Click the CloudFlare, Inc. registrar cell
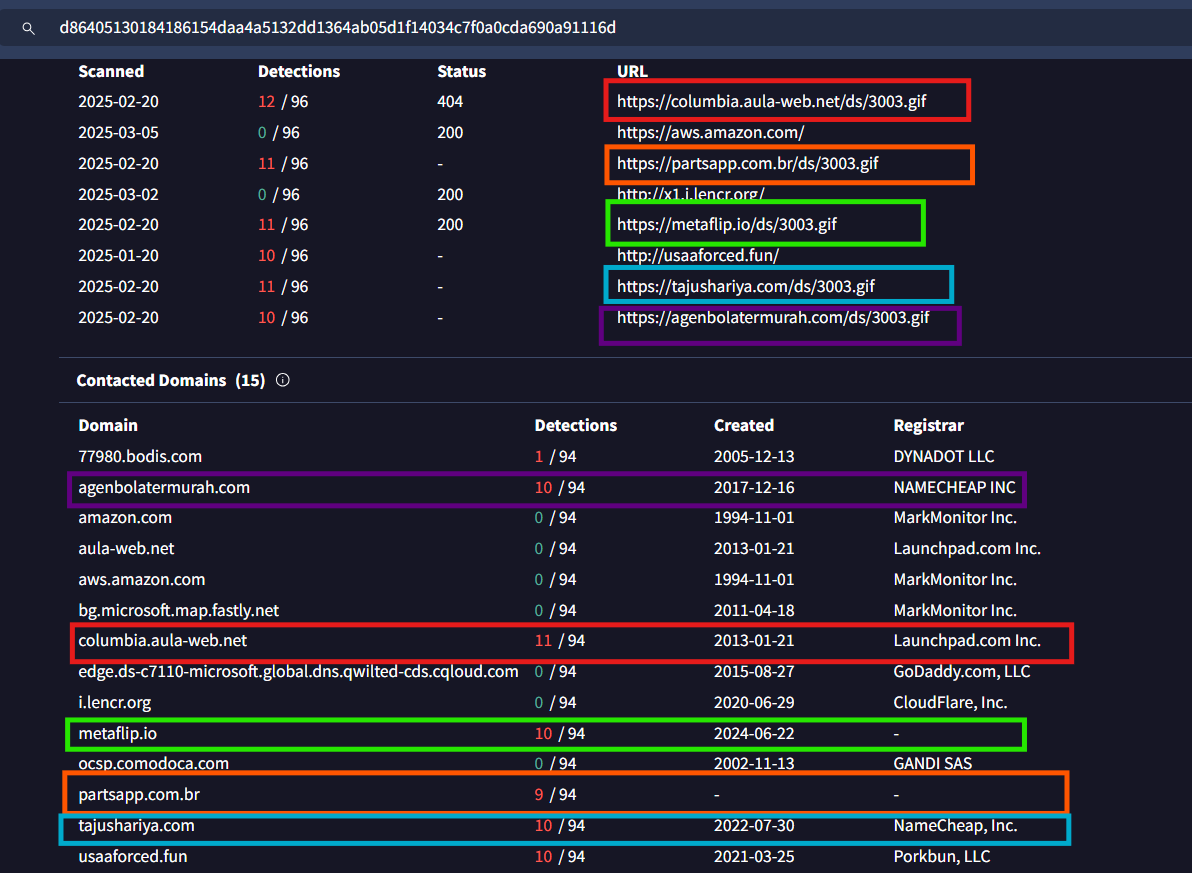 click(x=950, y=703)
